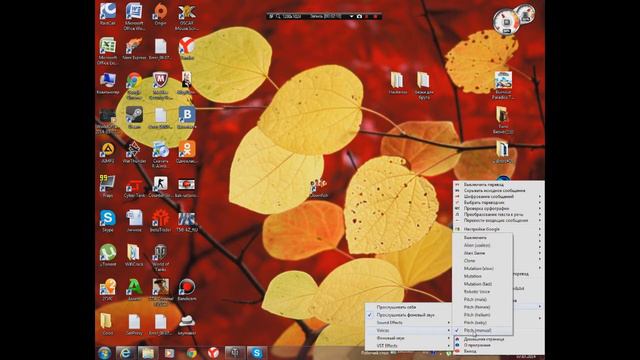Click "Выход" to exit the program
This screenshot has width=640, height=360.
(499, 351)
